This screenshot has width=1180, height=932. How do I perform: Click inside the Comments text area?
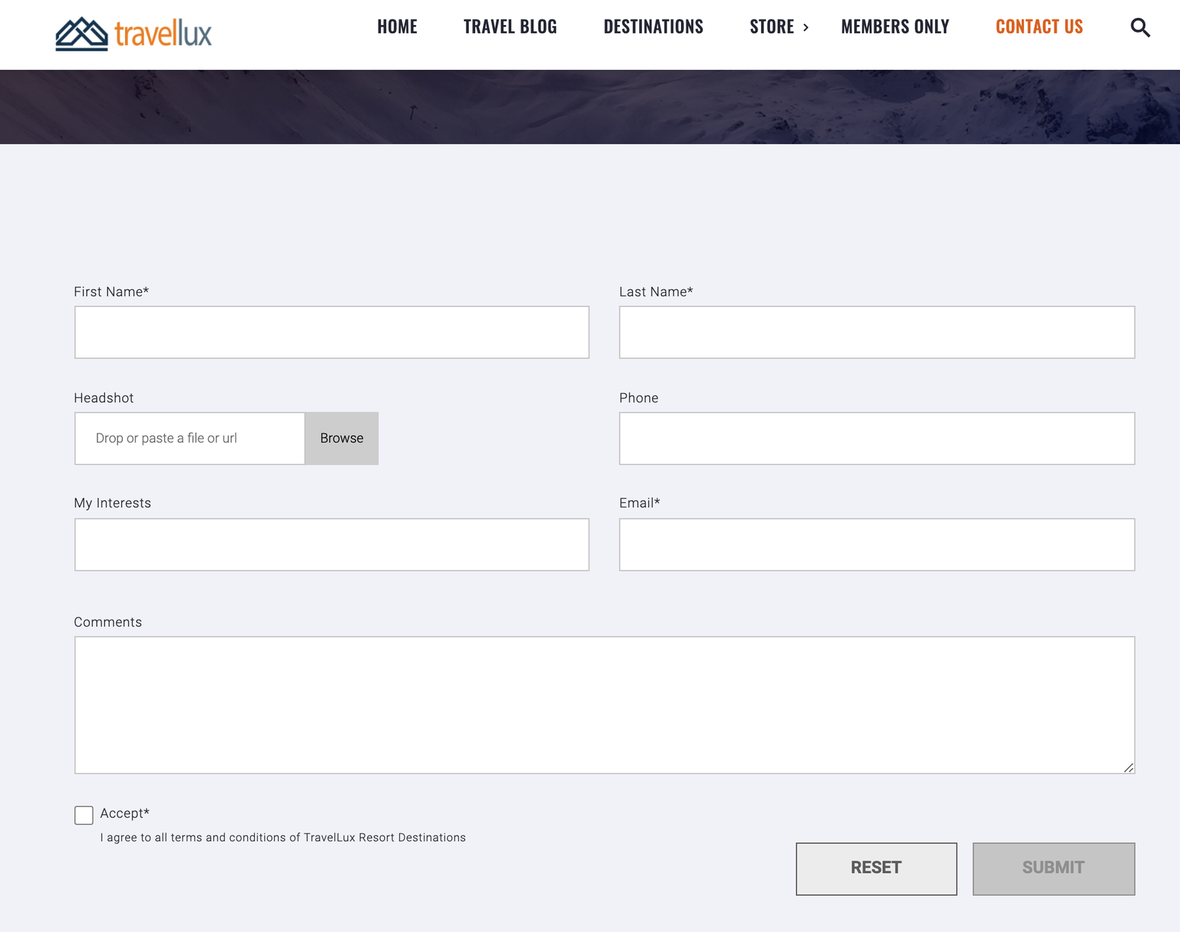pyautogui.click(x=604, y=704)
